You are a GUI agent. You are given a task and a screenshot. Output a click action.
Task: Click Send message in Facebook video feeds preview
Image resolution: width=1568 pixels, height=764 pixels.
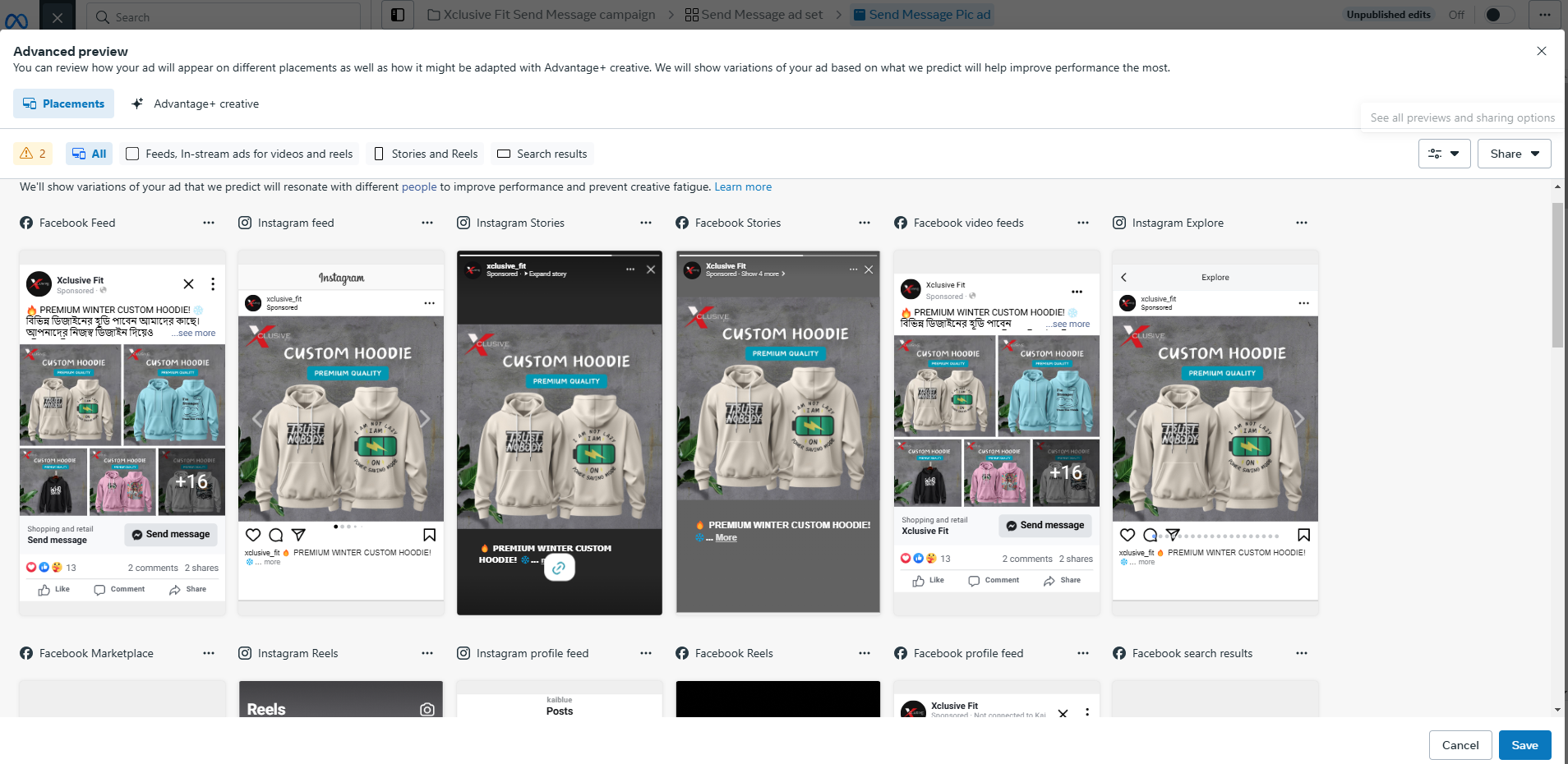[1045, 526]
